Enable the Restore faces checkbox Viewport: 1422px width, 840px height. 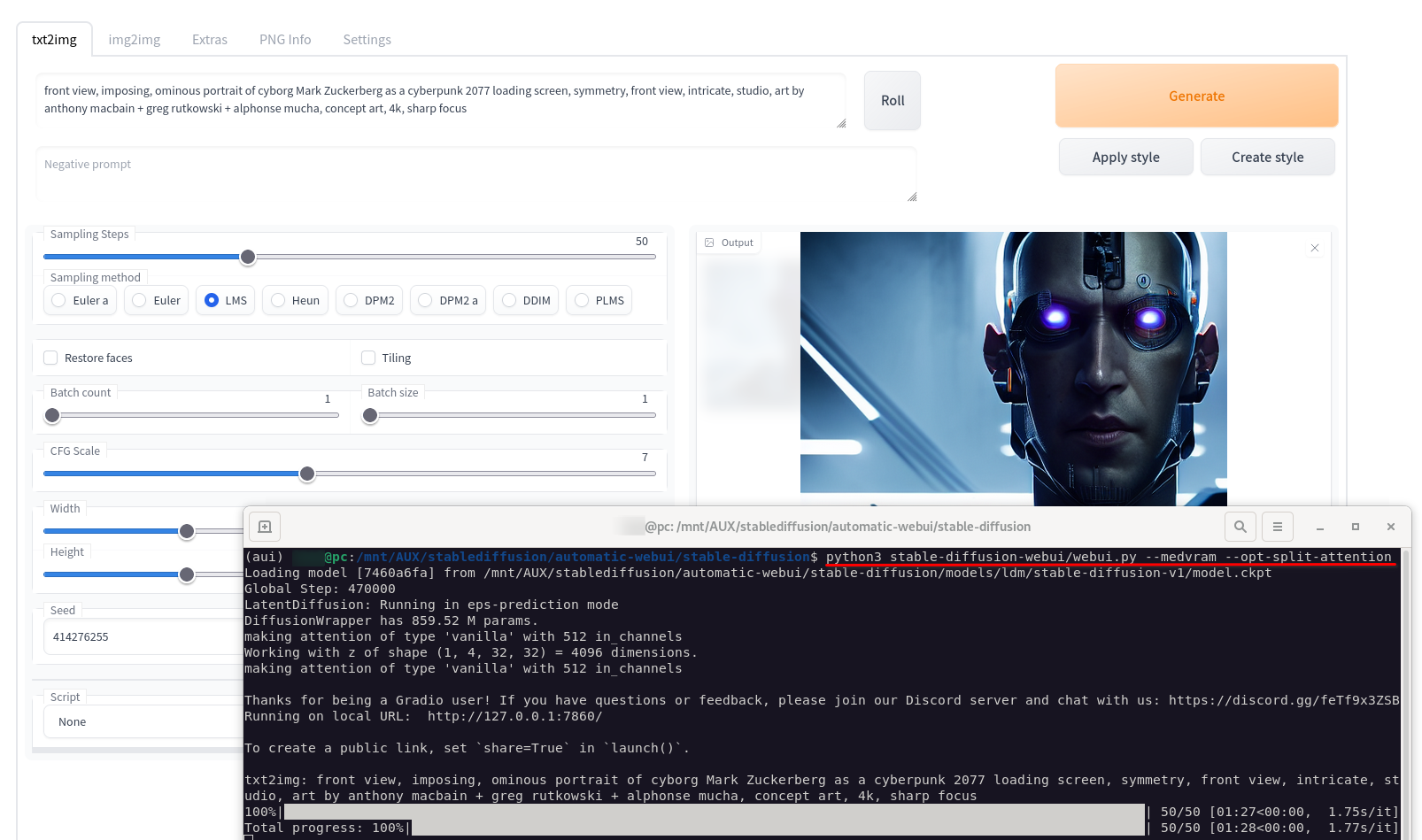coord(50,358)
